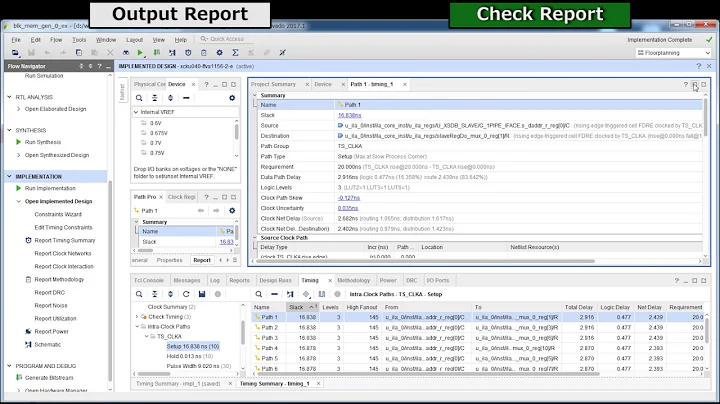Viewport: 720px width, 404px height.
Task: Click the Slack column header to sort
Action: pyautogui.click(x=302, y=307)
